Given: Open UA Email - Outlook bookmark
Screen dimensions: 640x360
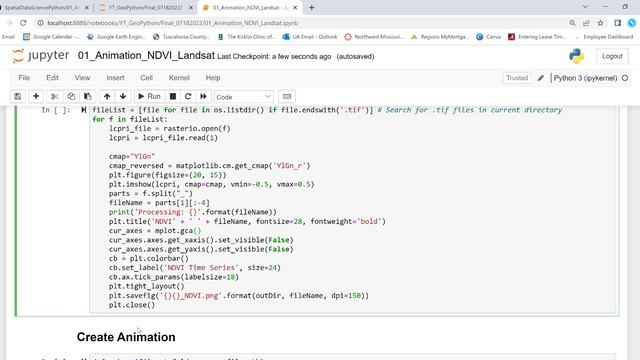Looking at the screenshot, I should (310, 37).
